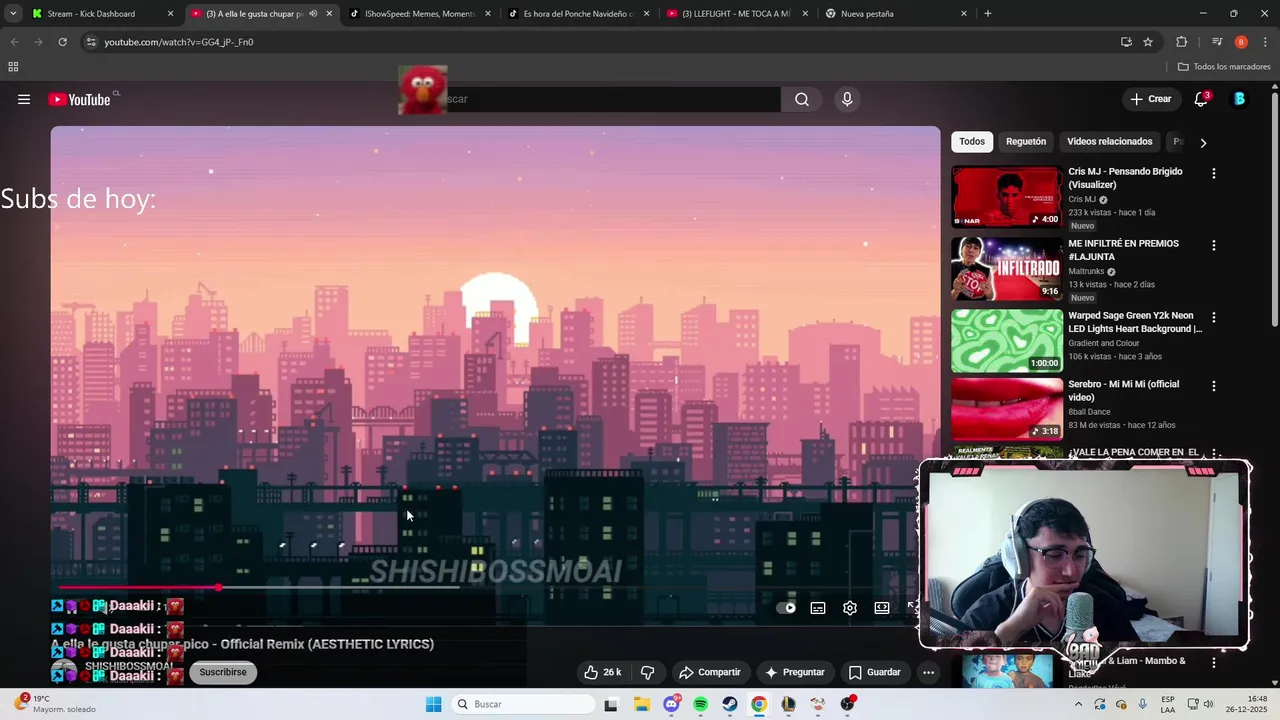This screenshot has height=720, width=1280.
Task: Open the media controls icon in Chrome
Action: pyautogui.click(x=1217, y=42)
